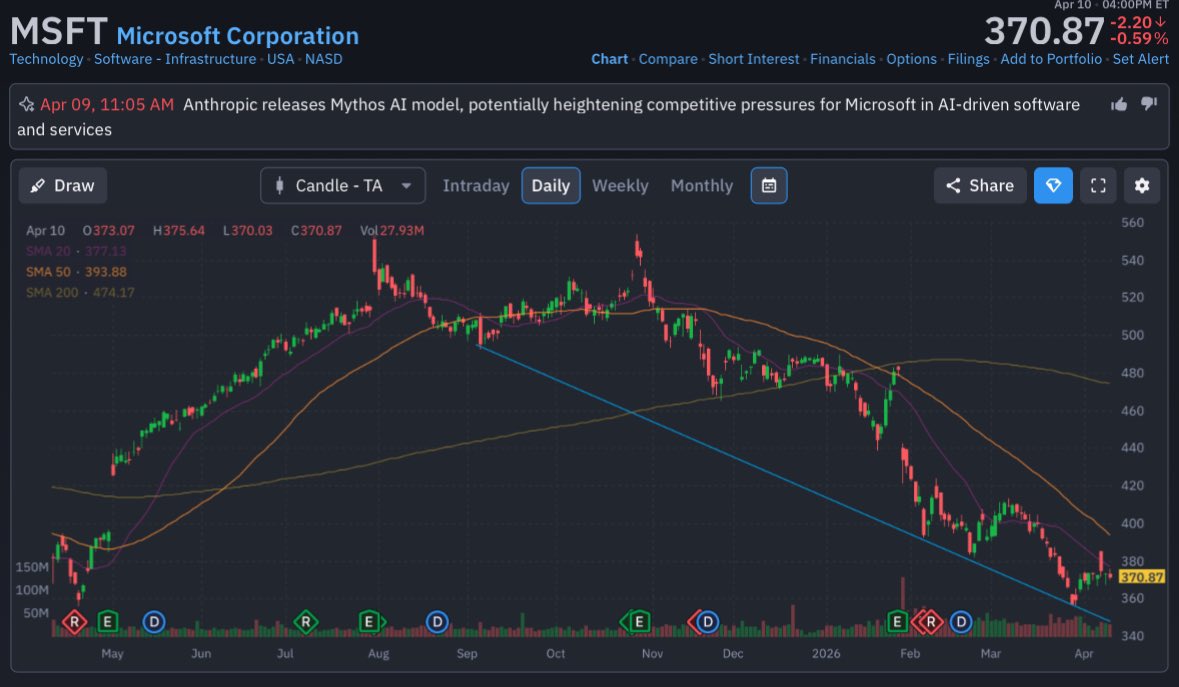Click the 560 price axis label

pyautogui.click(x=1132, y=222)
